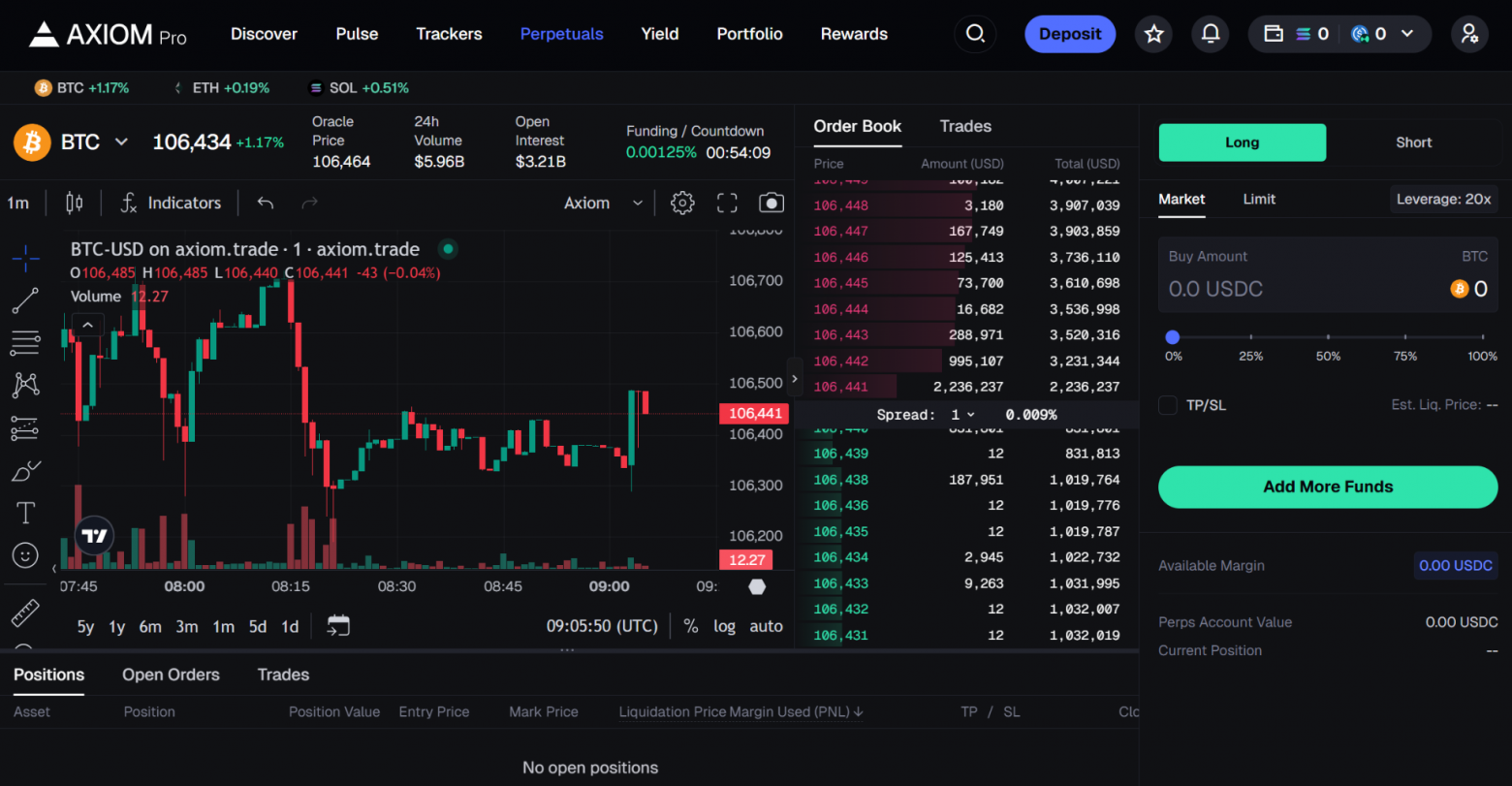Switch to the Trades tab in Order Book

point(964,126)
